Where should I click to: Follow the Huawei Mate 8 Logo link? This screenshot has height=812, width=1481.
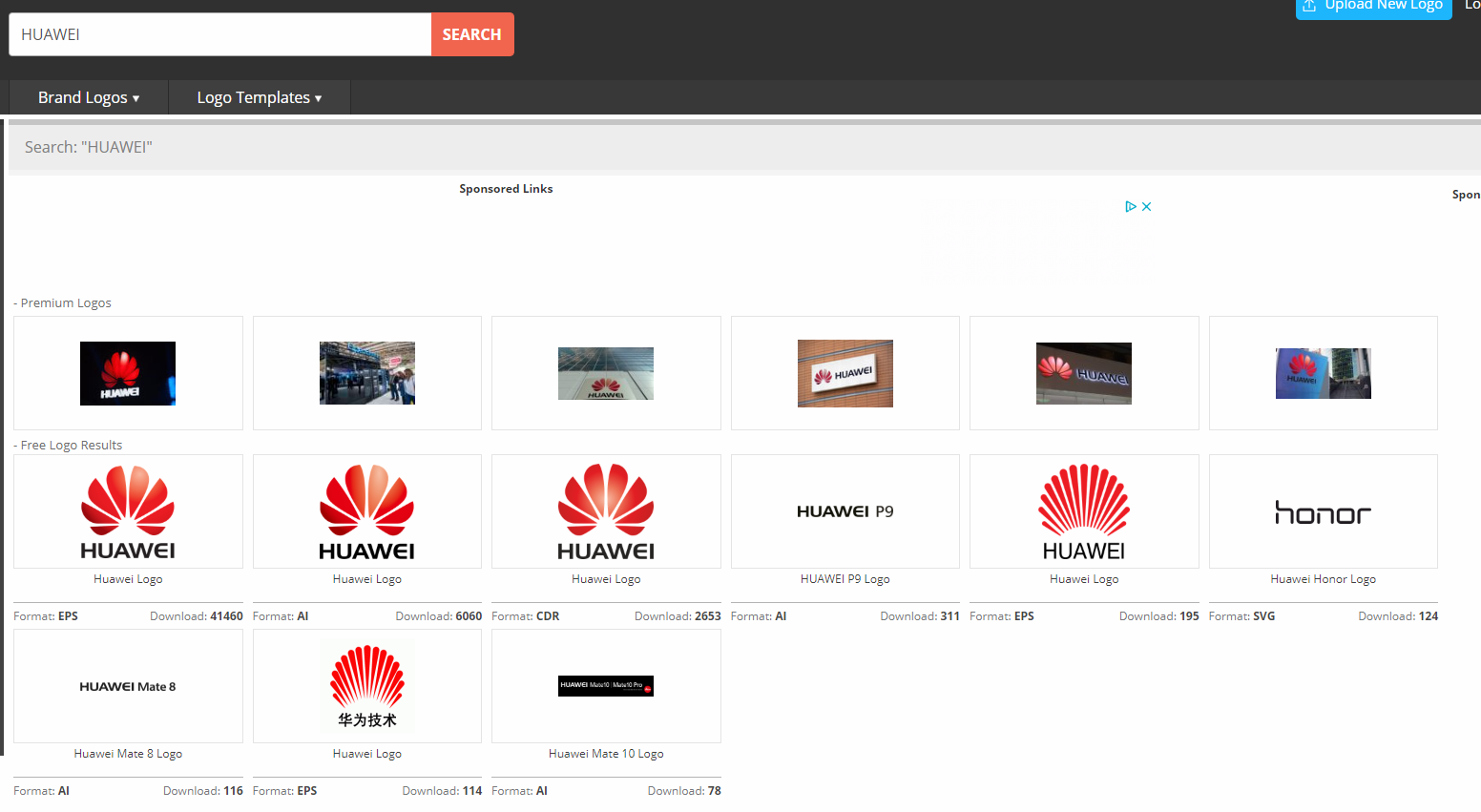tap(128, 754)
